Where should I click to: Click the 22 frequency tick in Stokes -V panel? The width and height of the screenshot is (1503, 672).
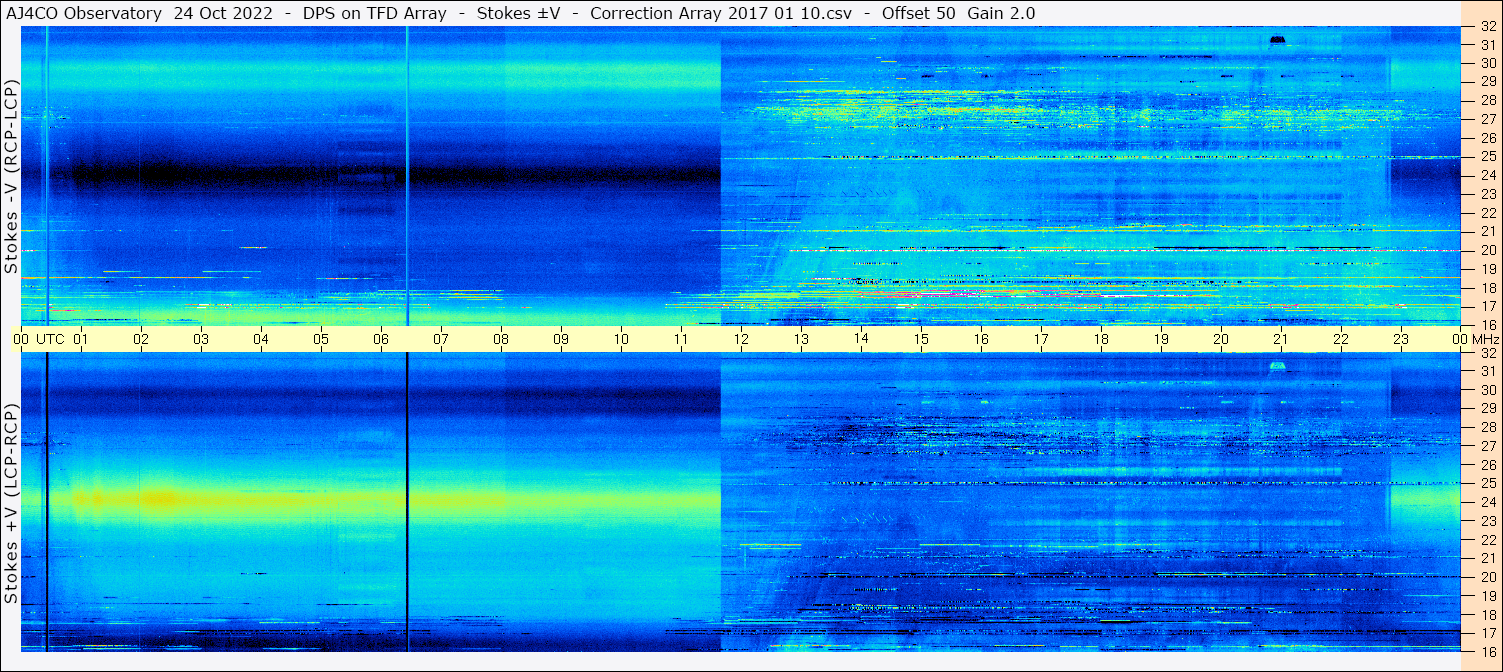point(1487,213)
